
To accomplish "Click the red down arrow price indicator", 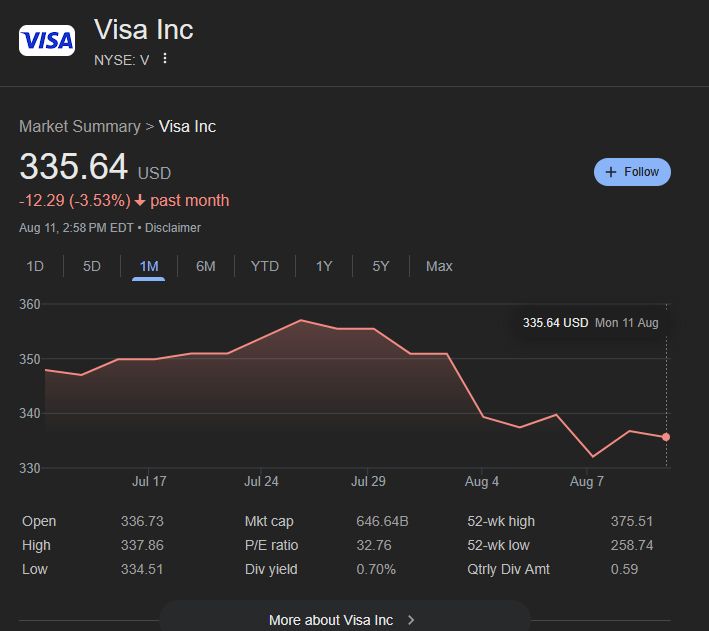I will click(140, 200).
